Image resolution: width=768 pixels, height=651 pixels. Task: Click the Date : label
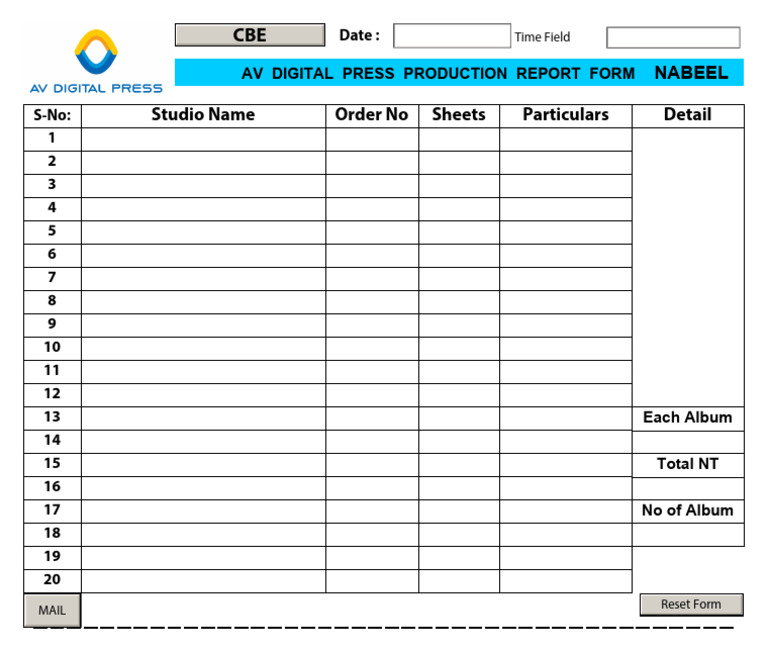(360, 35)
